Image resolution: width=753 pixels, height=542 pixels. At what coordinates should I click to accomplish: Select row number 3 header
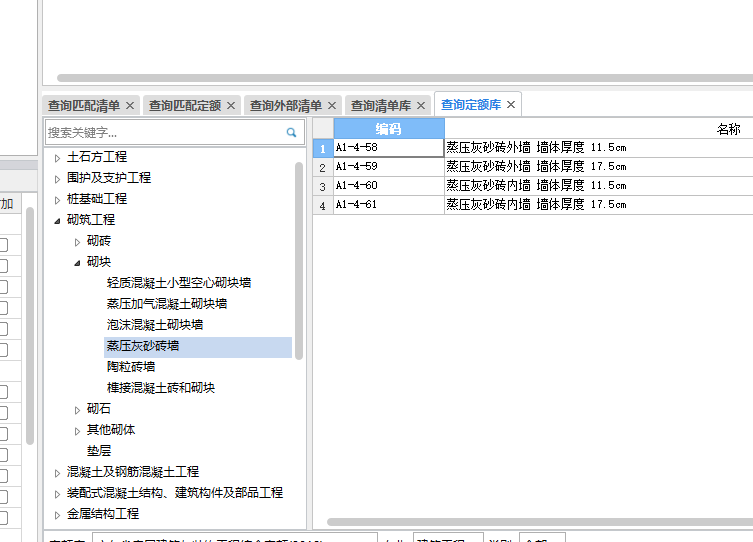point(323,186)
